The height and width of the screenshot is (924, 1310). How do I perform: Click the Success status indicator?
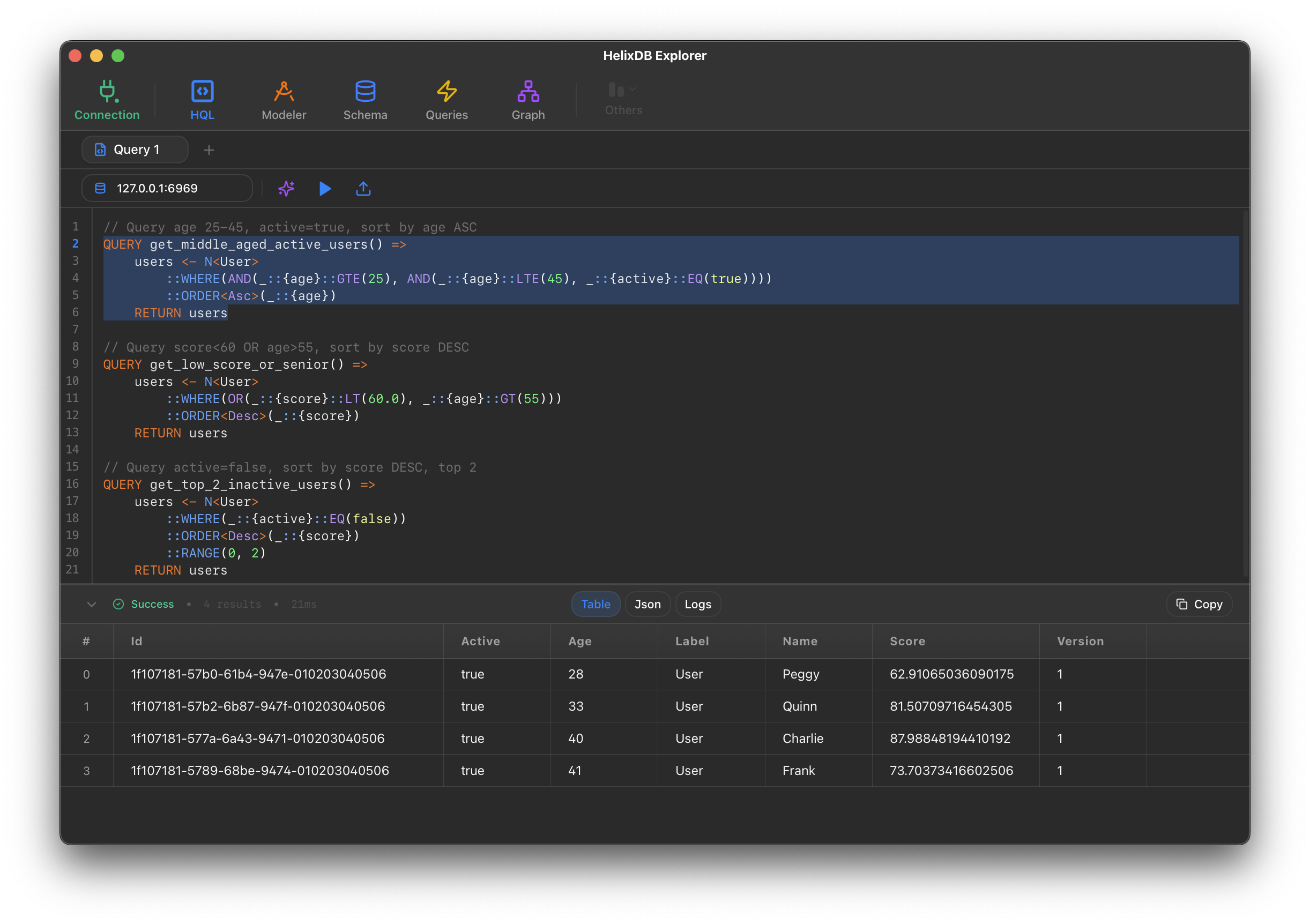pos(144,604)
